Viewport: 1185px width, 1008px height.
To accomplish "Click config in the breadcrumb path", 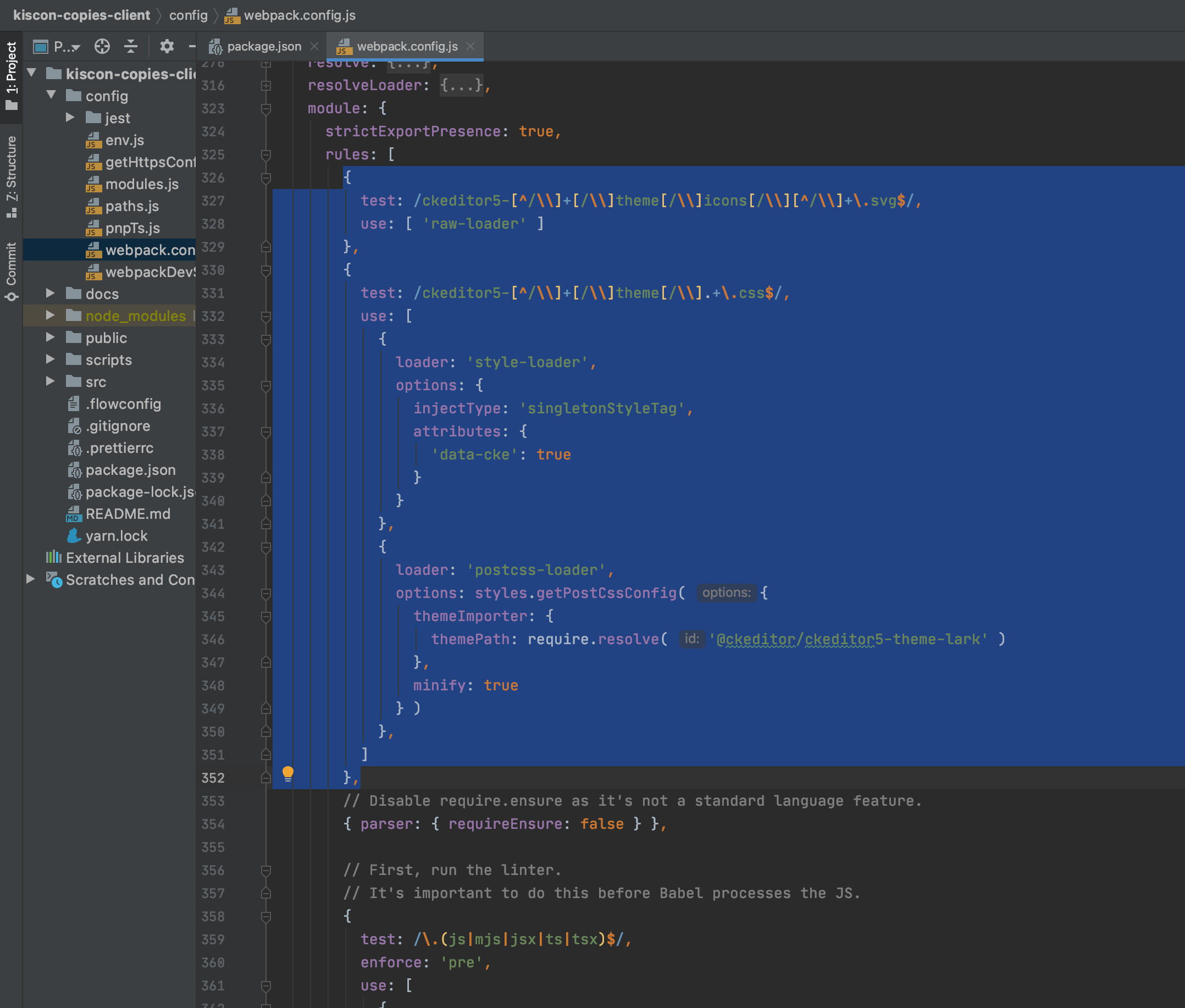I will [x=188, y=15].
